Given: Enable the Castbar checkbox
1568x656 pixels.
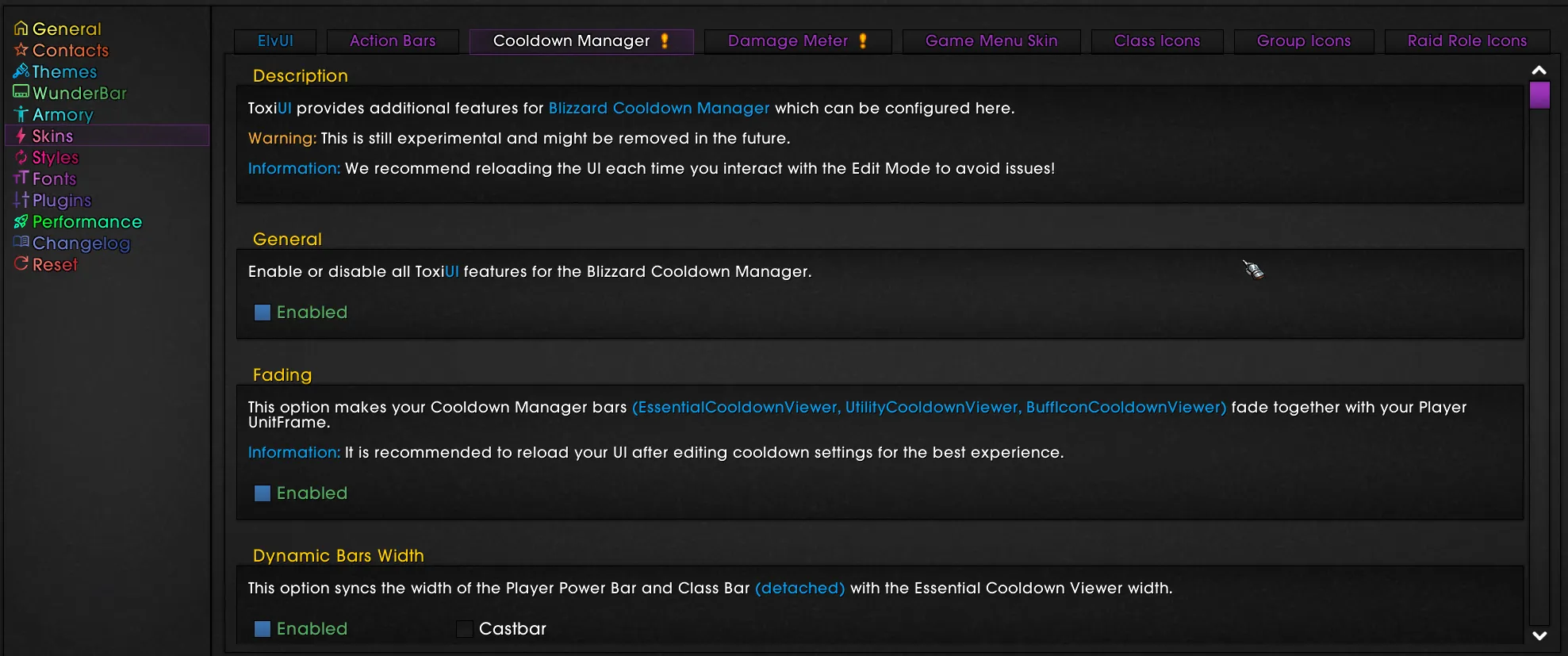Looking at the screenshot, I should click(x=465, y=629).
